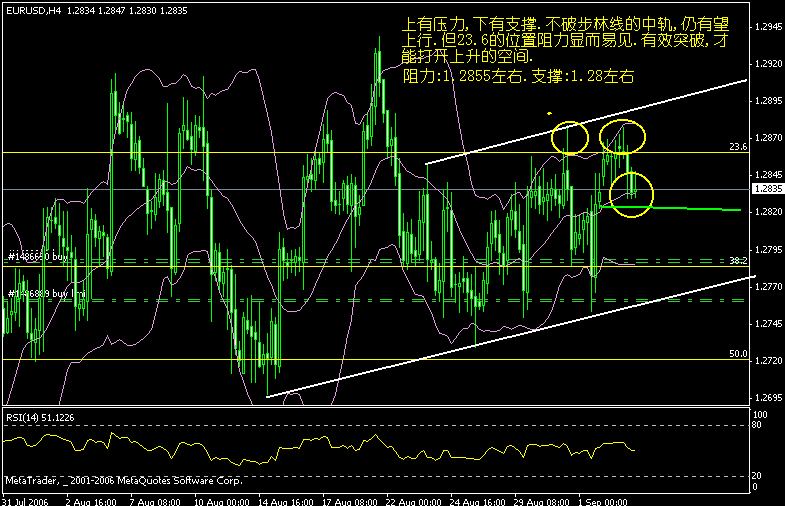Click the 1.2745 price axis label
This screenshot has height=506, width=785.
click(768, 323)
